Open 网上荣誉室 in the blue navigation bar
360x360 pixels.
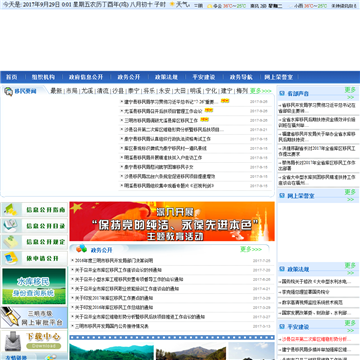(279, 77)
